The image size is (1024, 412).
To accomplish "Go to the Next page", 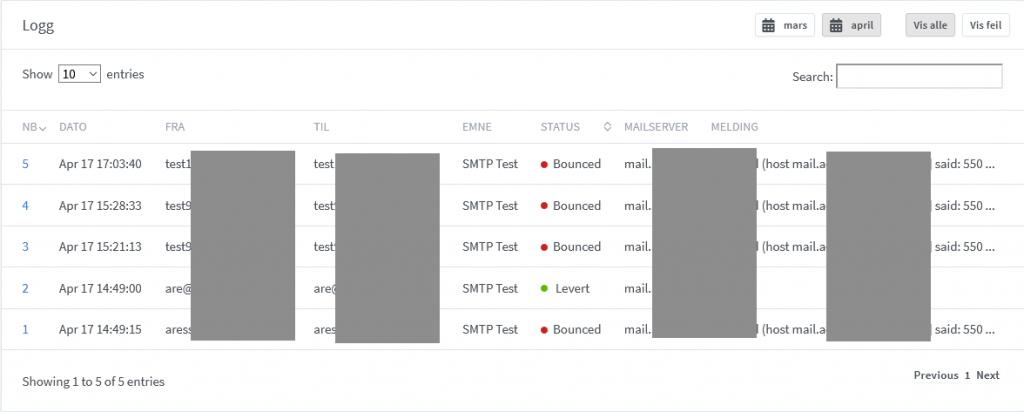I will (987, 375).
